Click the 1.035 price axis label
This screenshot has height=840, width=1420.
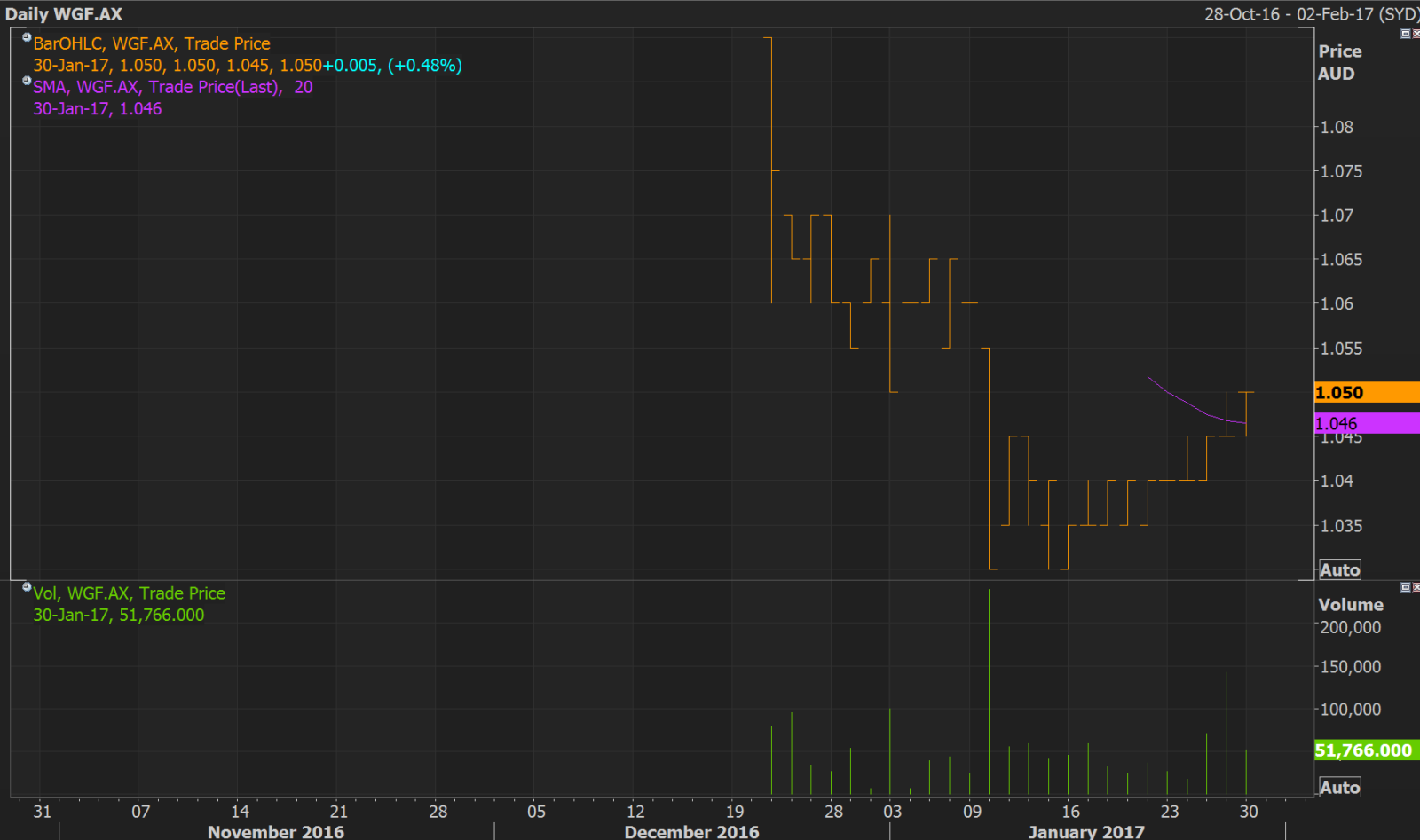click(1341, 526)
